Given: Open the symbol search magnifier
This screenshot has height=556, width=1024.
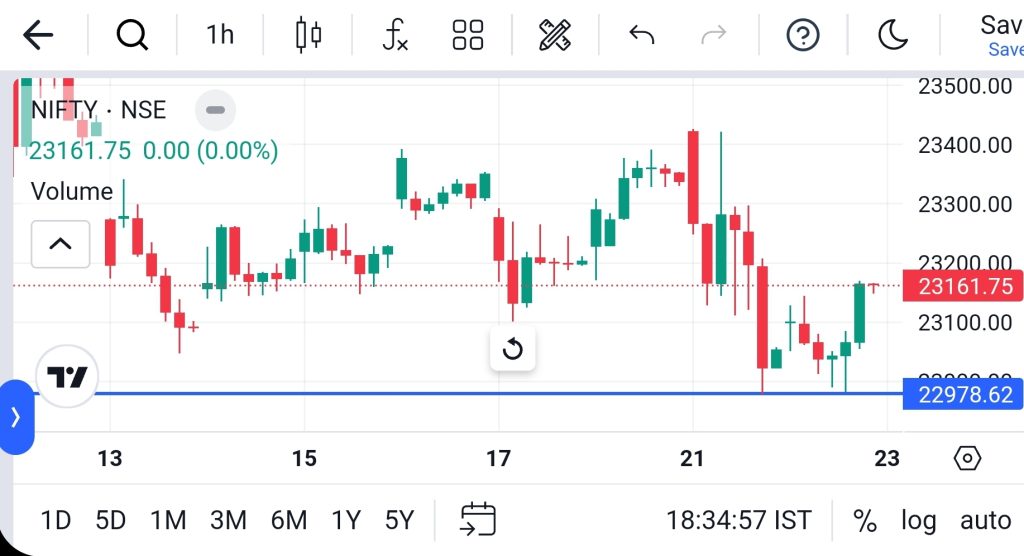Looking at the screenshot, I should (x=131, y=36).
